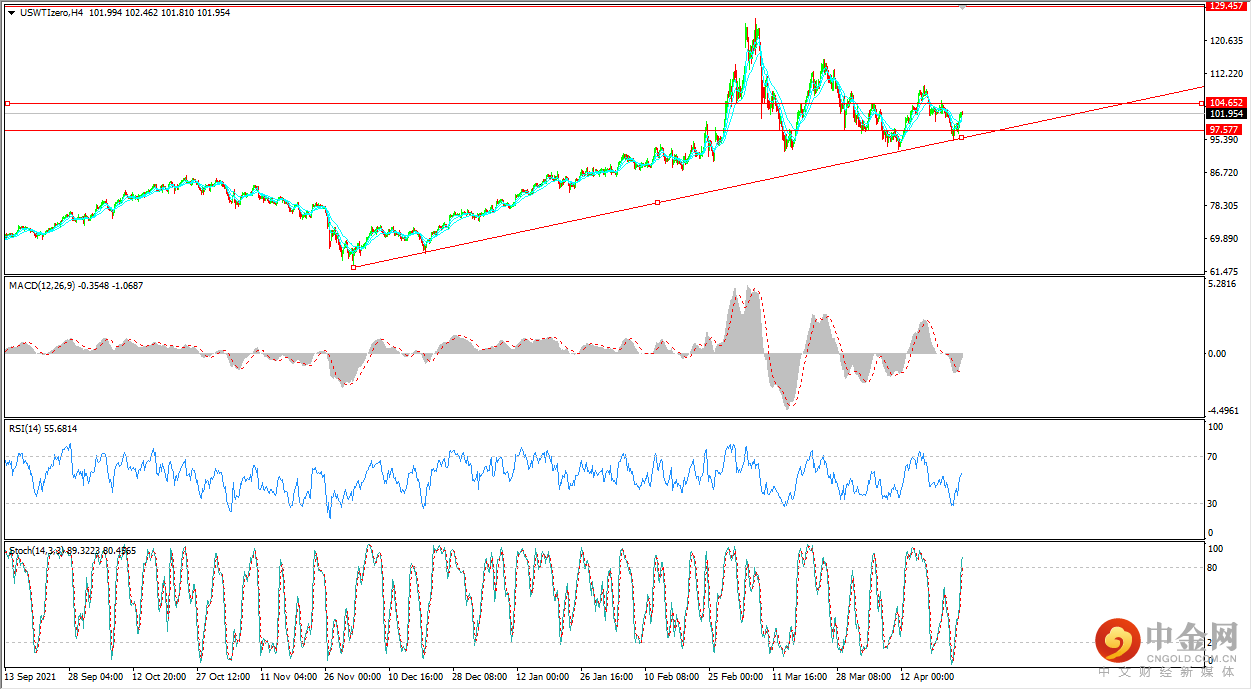Click the 10 Feb 08:00 time label

tap(672, 676)
